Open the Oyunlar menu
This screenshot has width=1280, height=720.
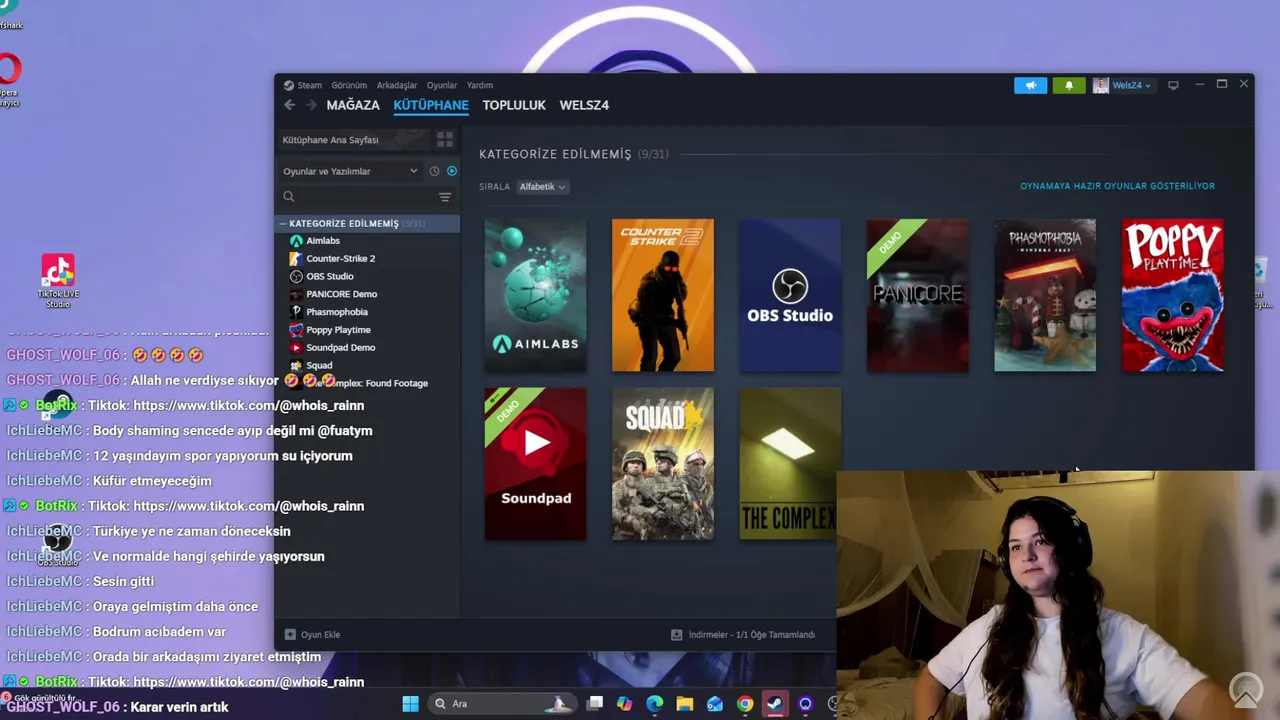(442, 85)
